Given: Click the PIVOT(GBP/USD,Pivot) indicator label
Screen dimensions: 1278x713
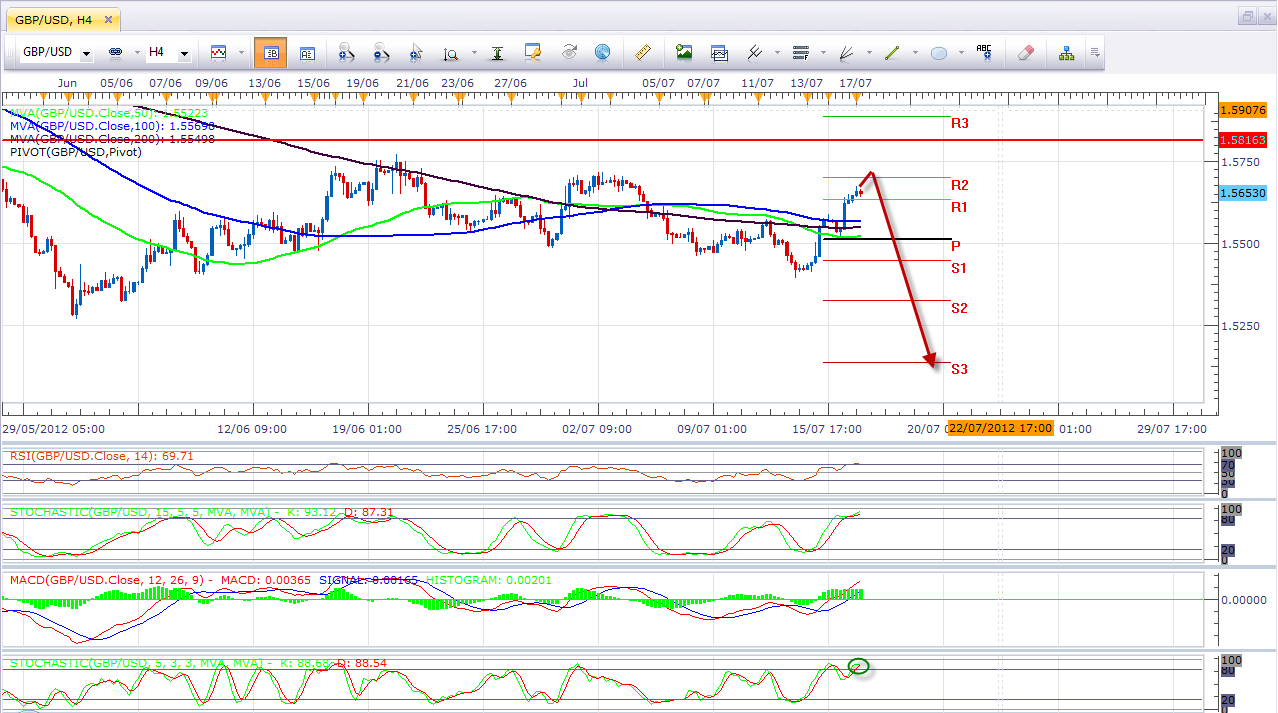Looking at the screenshot, I should (76, 152).
